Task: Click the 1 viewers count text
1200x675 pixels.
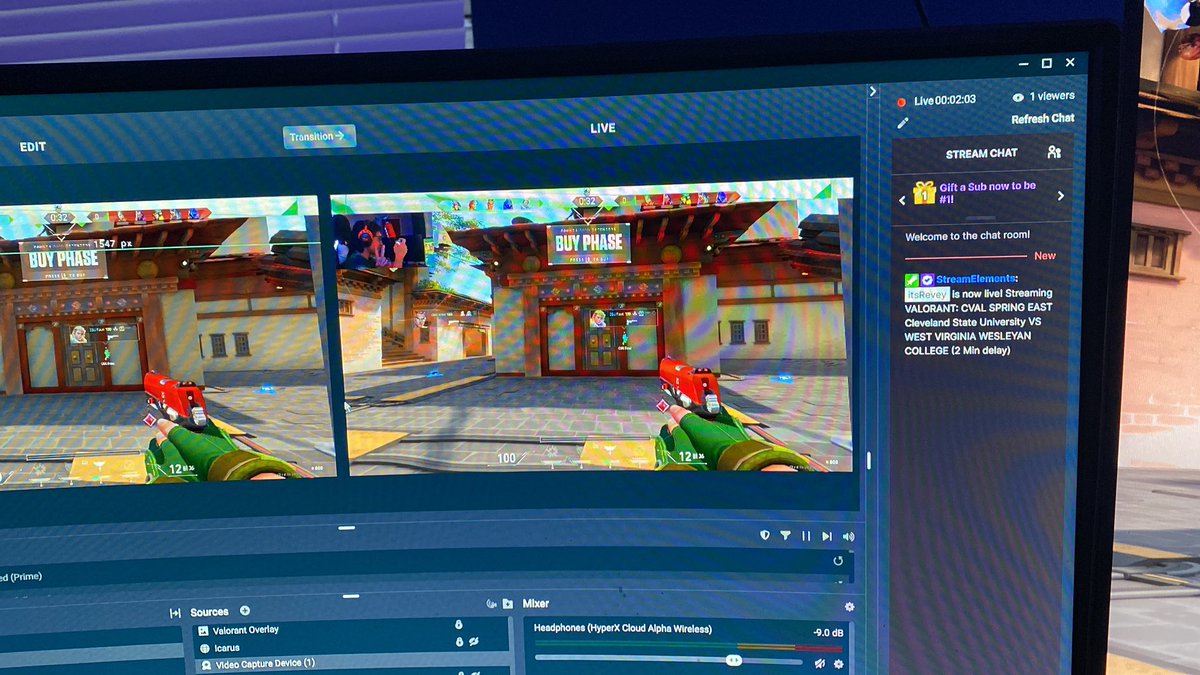Action: pyautogui.click(x=1053, y=96)
